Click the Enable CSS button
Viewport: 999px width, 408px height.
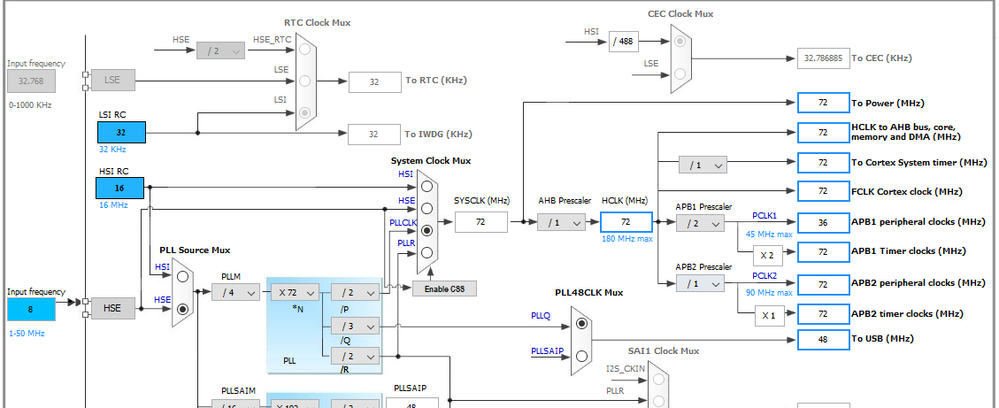(x=444, y=289)
